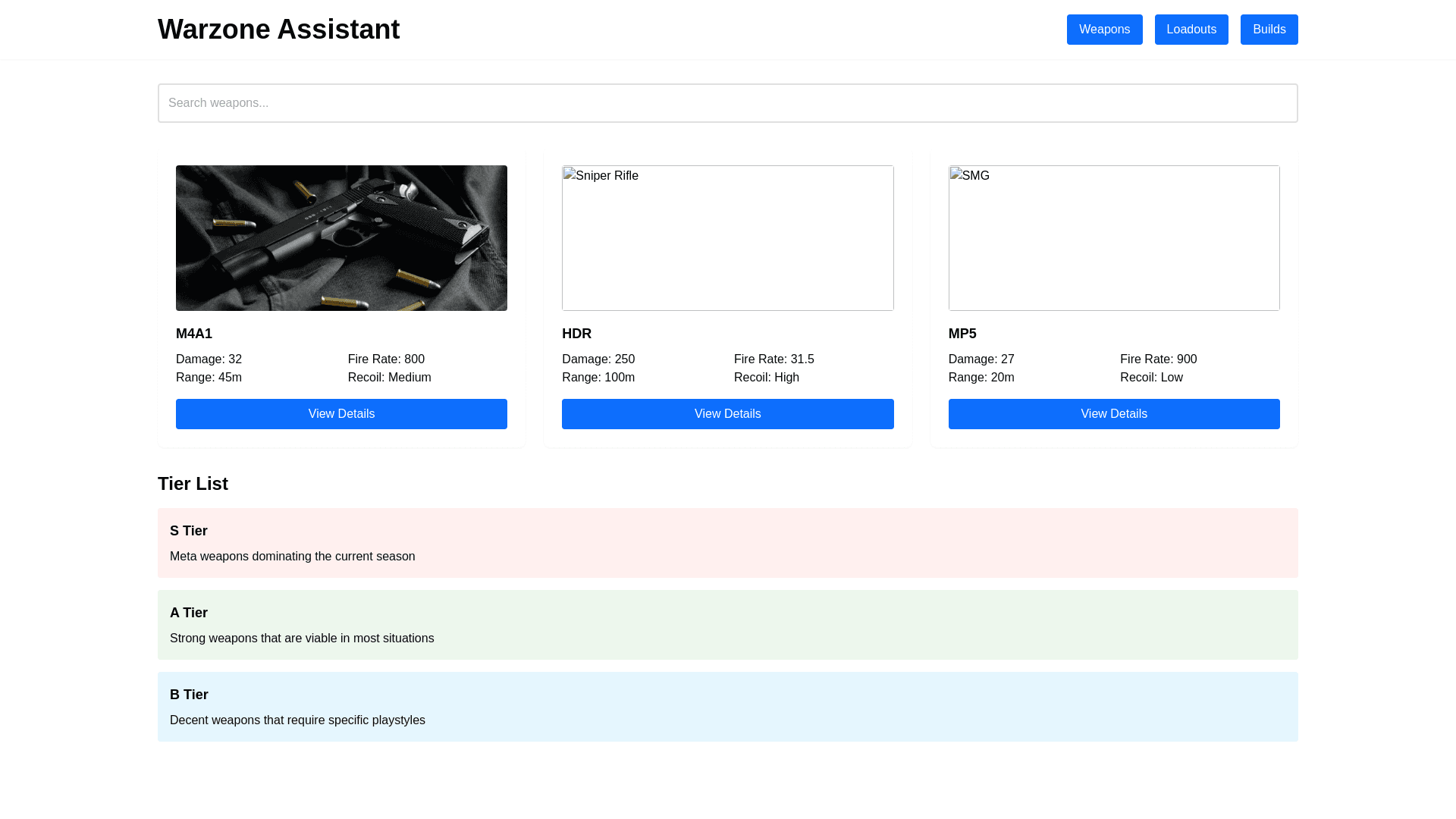Click the MP5 Fire Rate: 900 stat
This screenshot has height=819, width=1456.
1158,359
